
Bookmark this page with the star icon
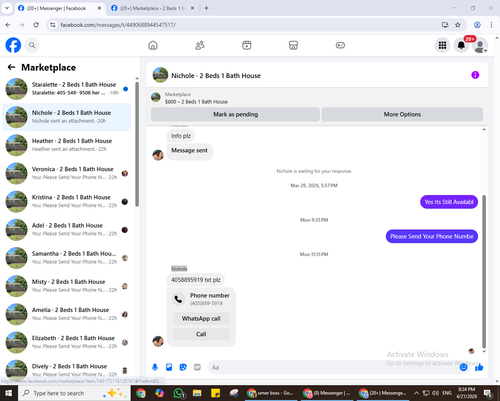coord(458,25)
